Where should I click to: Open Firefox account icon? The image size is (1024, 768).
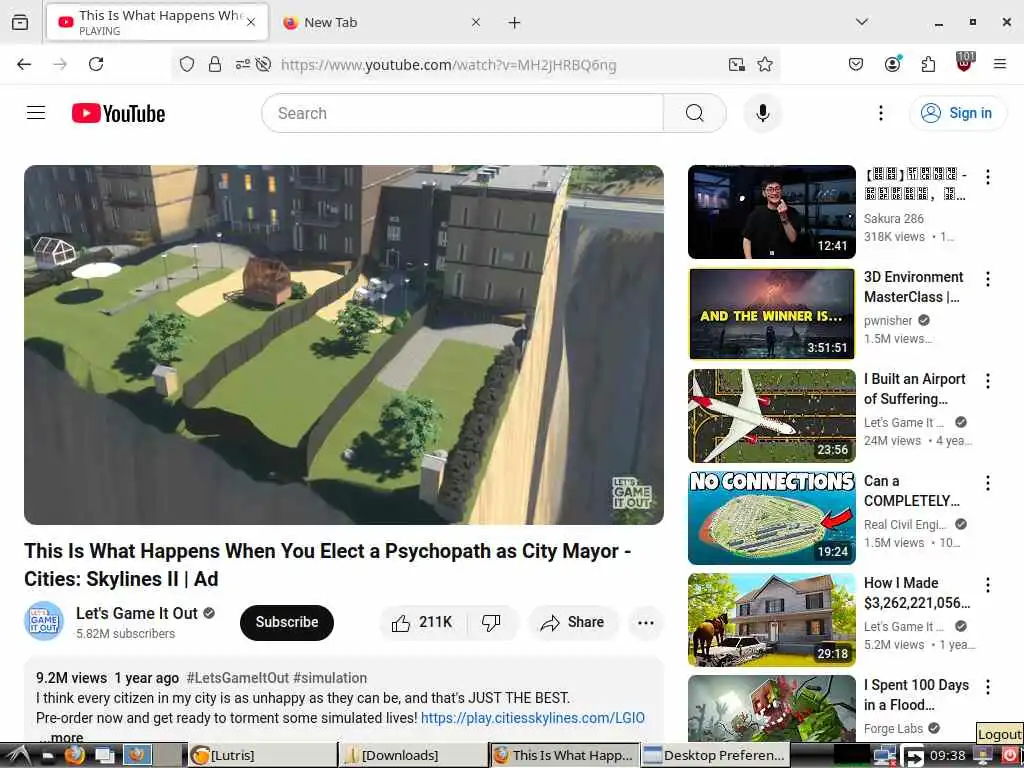[892, 64]
